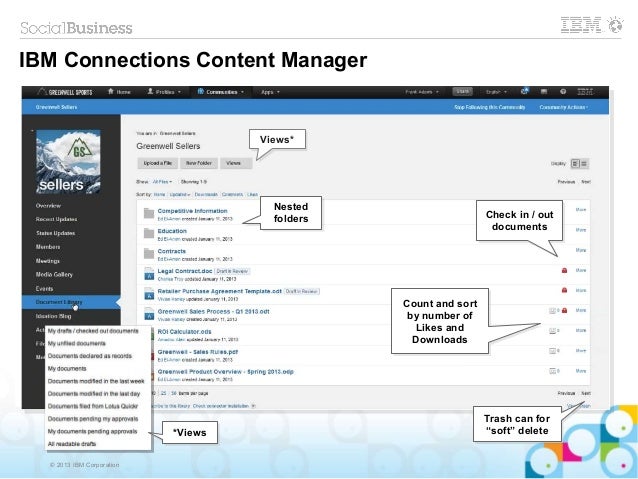
Task: Open the English language dropdown
Action: 496,92
